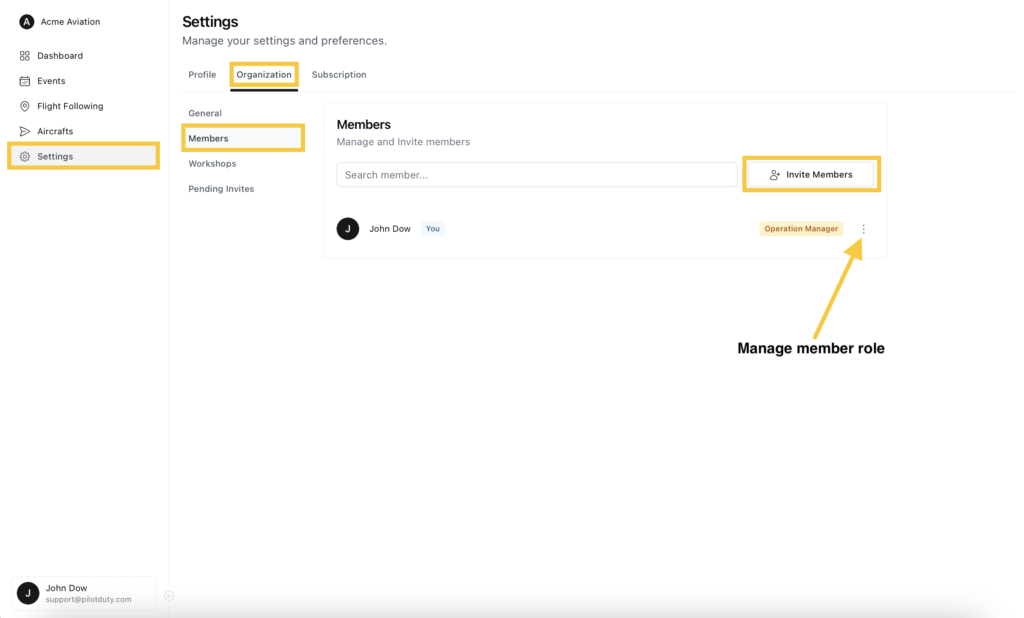Open the Dashboard grid icon in sidebar

click(24, 56)
